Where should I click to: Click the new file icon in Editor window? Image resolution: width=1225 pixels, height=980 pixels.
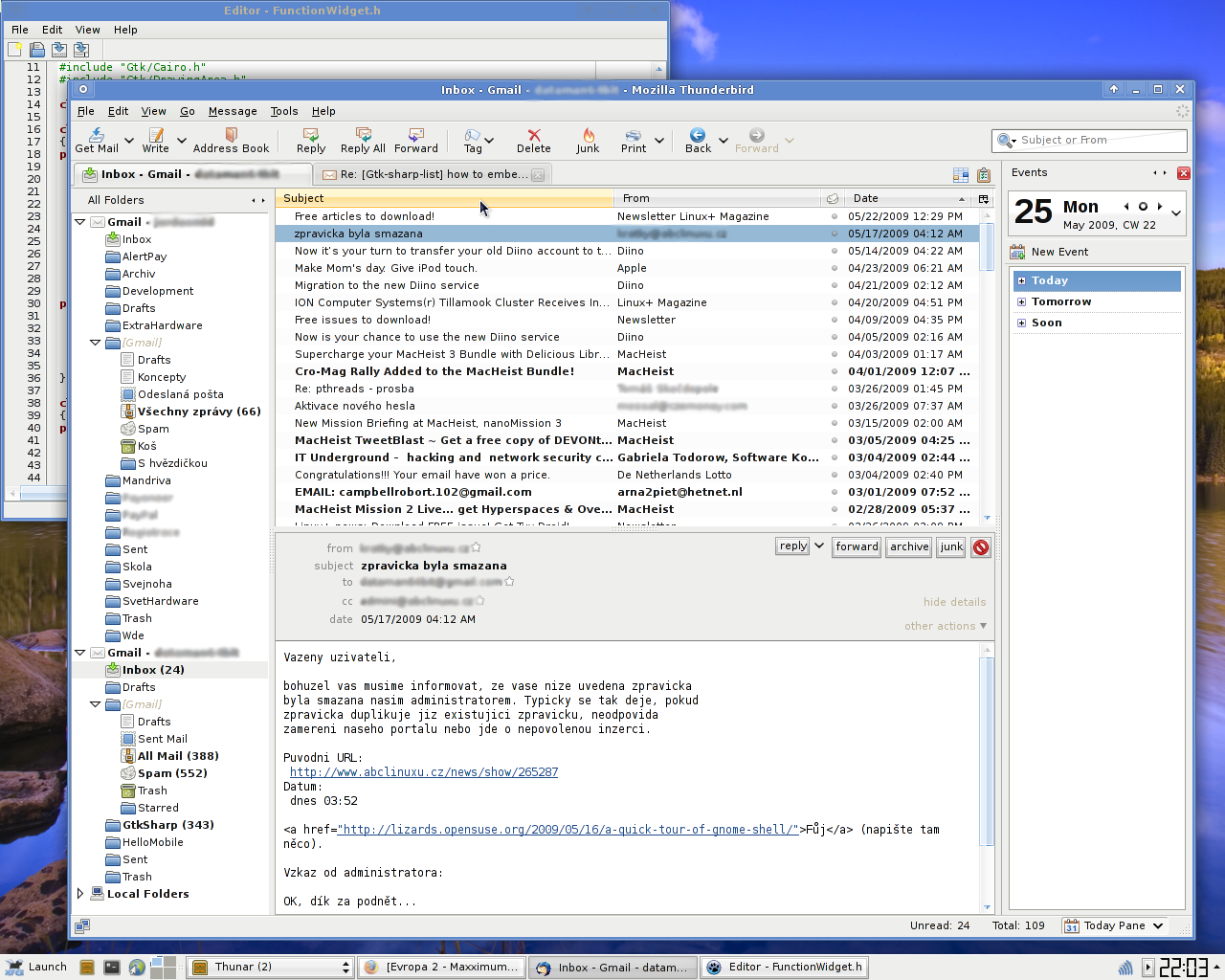(15, 49)
